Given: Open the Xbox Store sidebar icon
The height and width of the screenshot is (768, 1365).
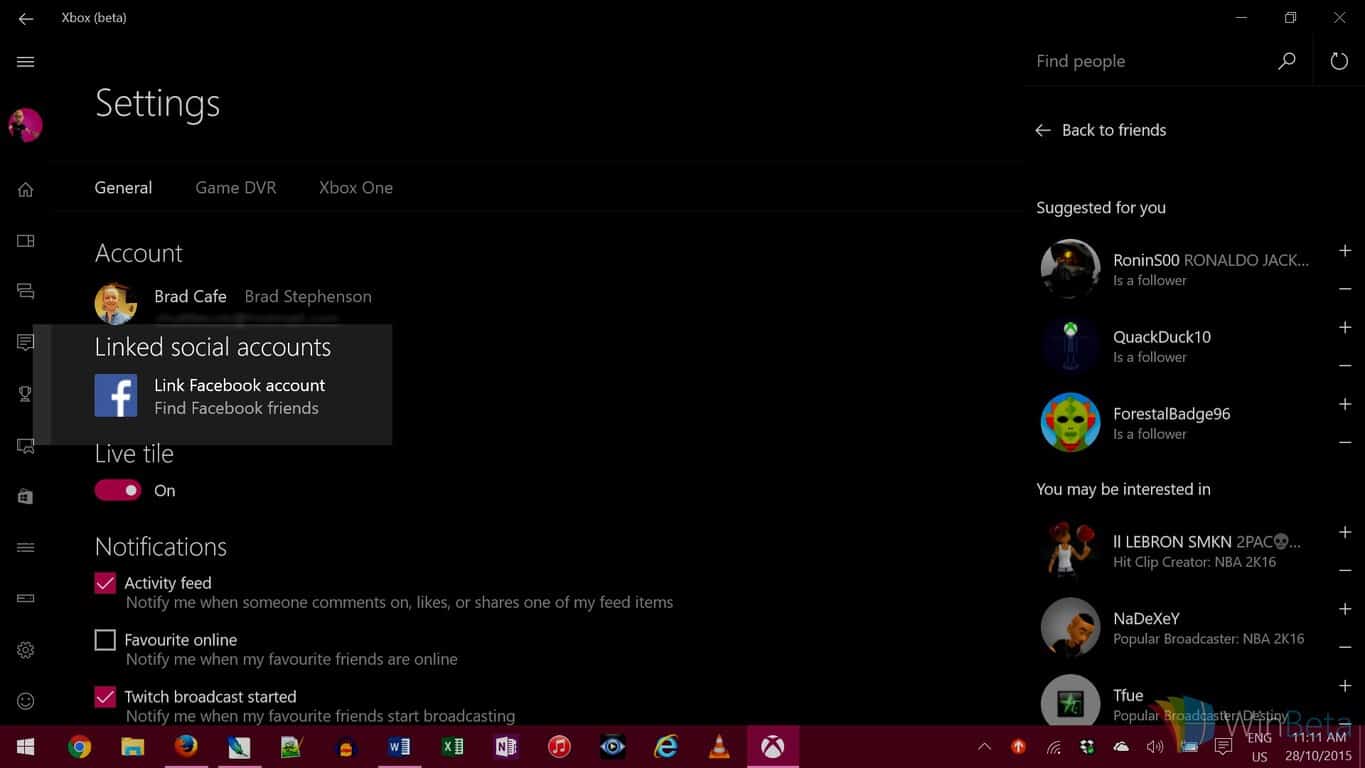Looking at the screenshot, I should pyautogui.click(x=25, y=496).
